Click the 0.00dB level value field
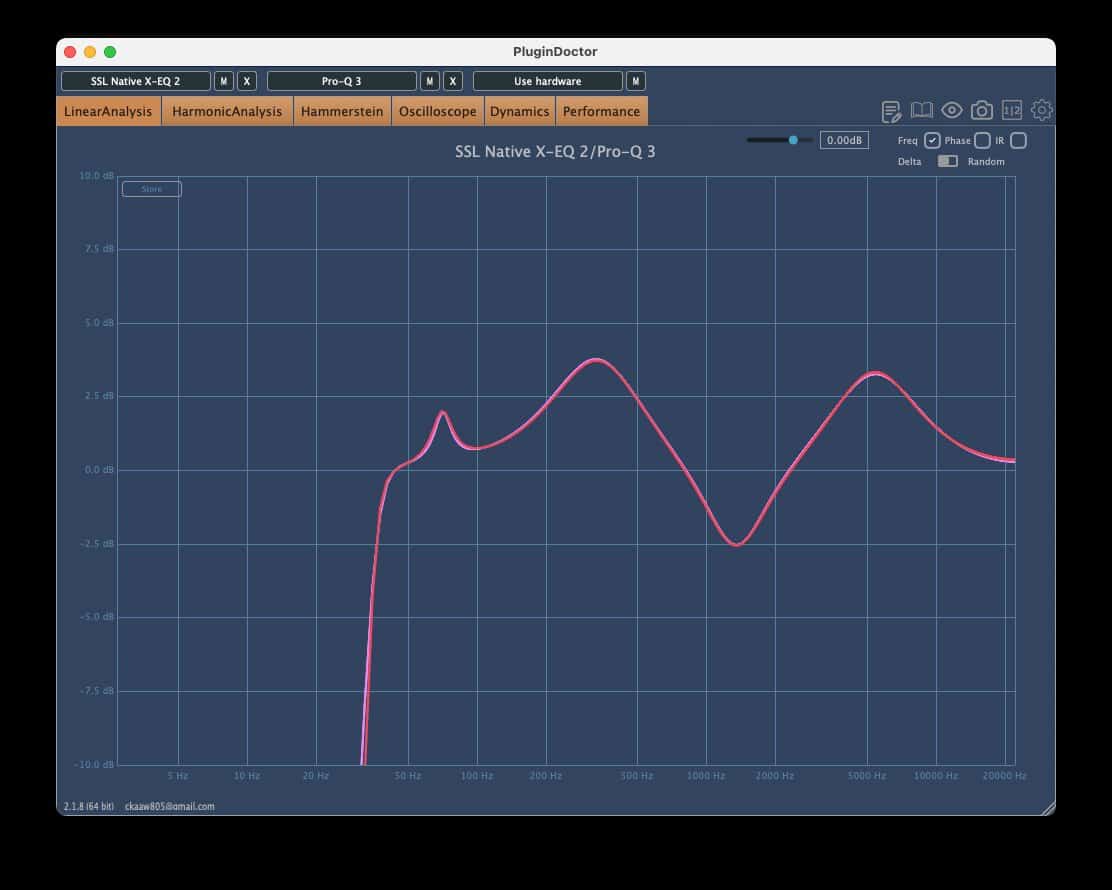 (x=844, y=140)
